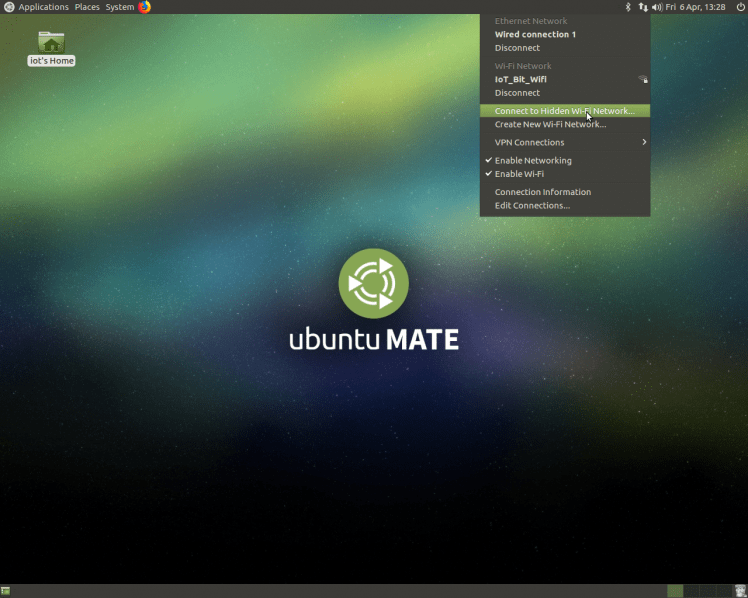Expand the VPN Connections submenu arrow
This screenshot has width=748, height=598.
tap(644, 142)
